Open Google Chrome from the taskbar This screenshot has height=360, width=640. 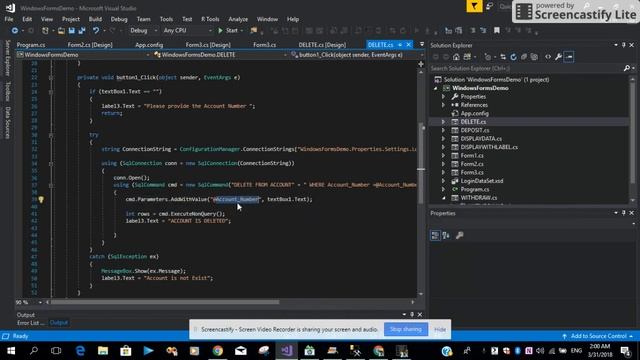coord(218,351)
